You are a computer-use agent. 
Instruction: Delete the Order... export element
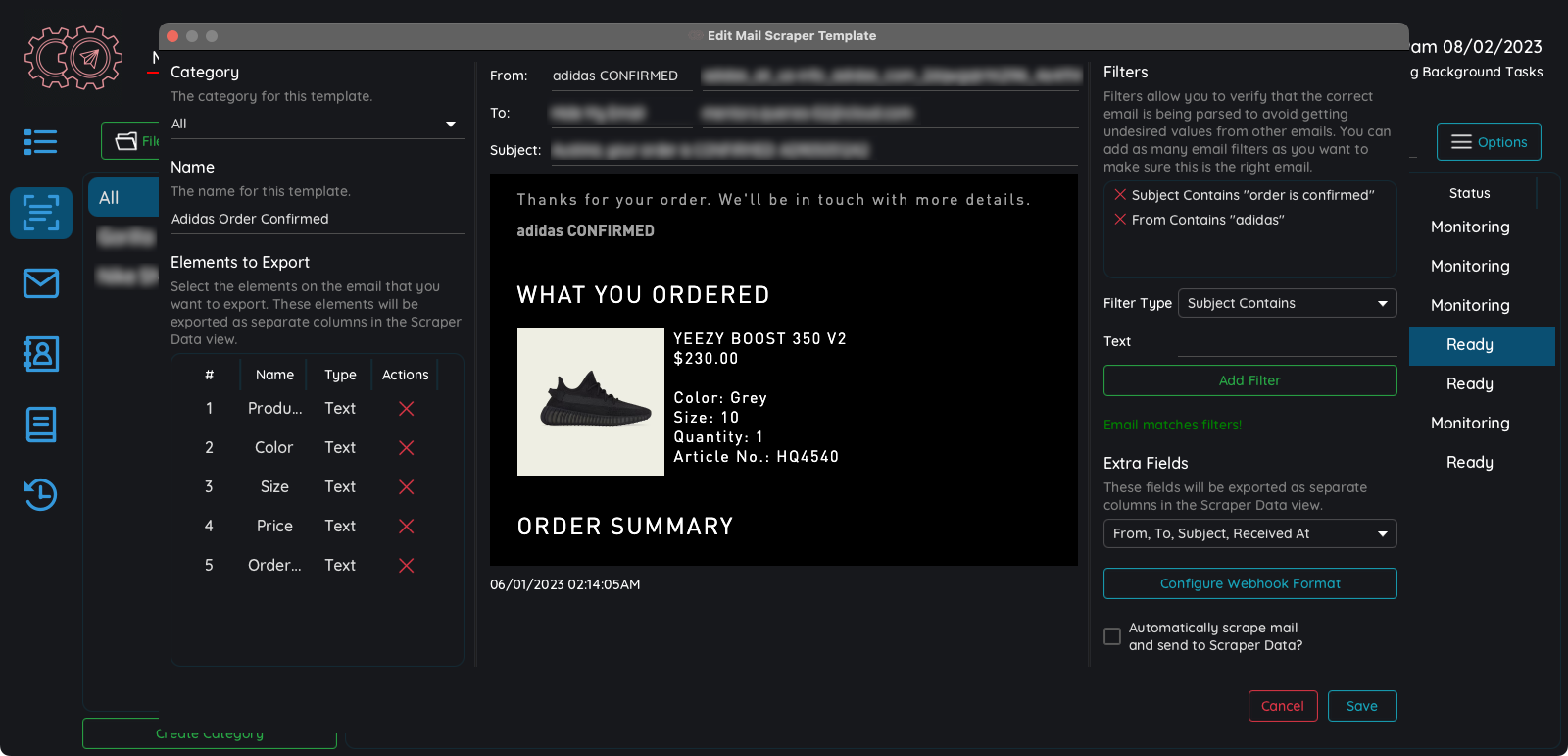(x=407, y=566)
